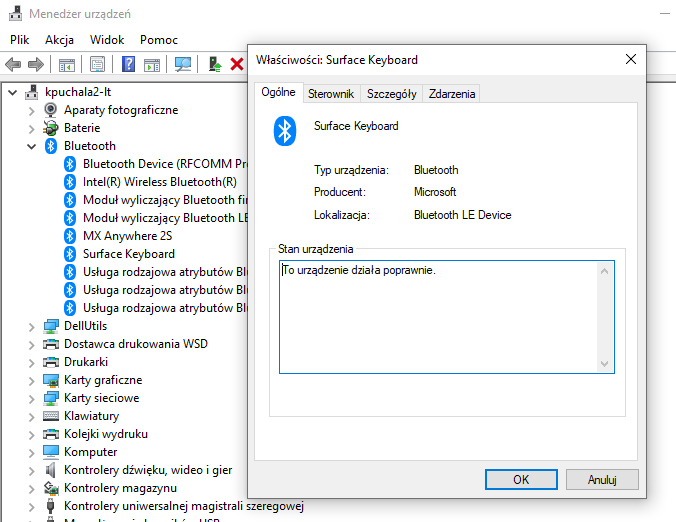The height and width of the screenshot is (522, 676).
Task: Select Moduł wyliczający Bluetooth LE entry
Action: pyautogui.click(x=165, y=218)
